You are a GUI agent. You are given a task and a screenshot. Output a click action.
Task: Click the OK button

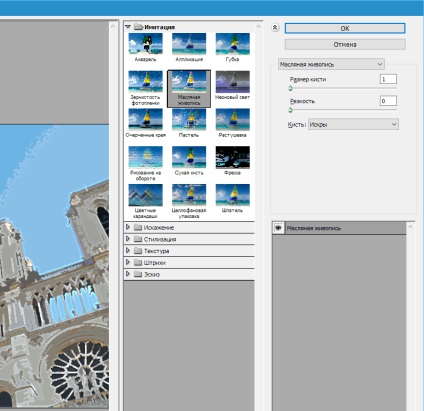pyautogui.click(x=345, y=28)
